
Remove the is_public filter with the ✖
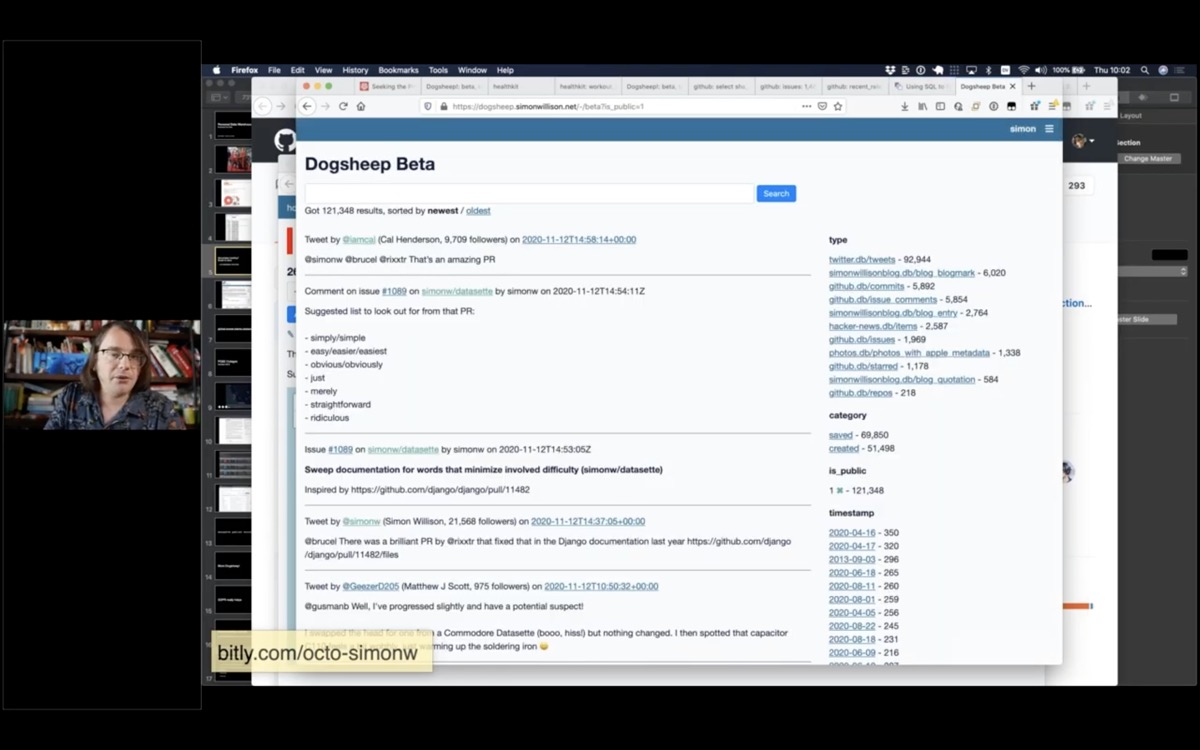click(840, 491)
